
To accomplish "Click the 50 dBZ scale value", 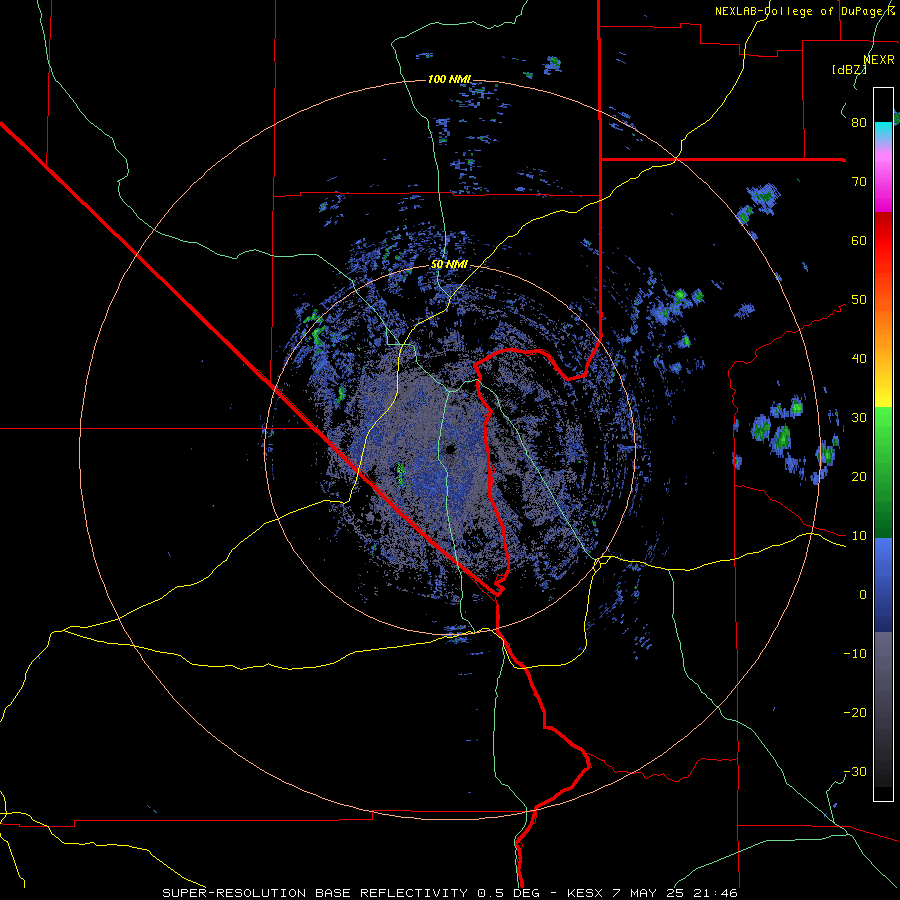I will [859, 300].
